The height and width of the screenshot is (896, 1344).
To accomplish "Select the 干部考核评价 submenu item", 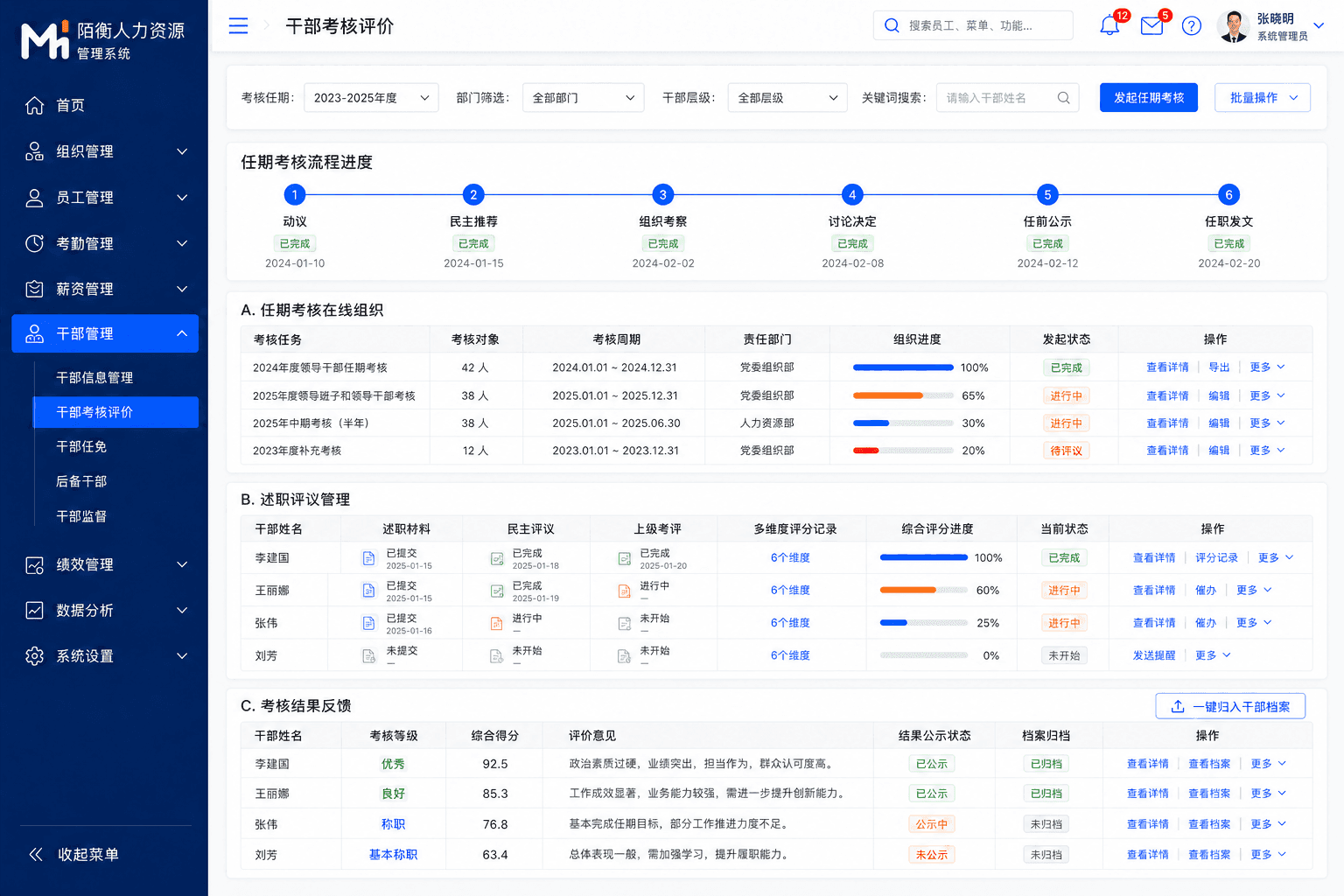I will click(x=115, y=412).
